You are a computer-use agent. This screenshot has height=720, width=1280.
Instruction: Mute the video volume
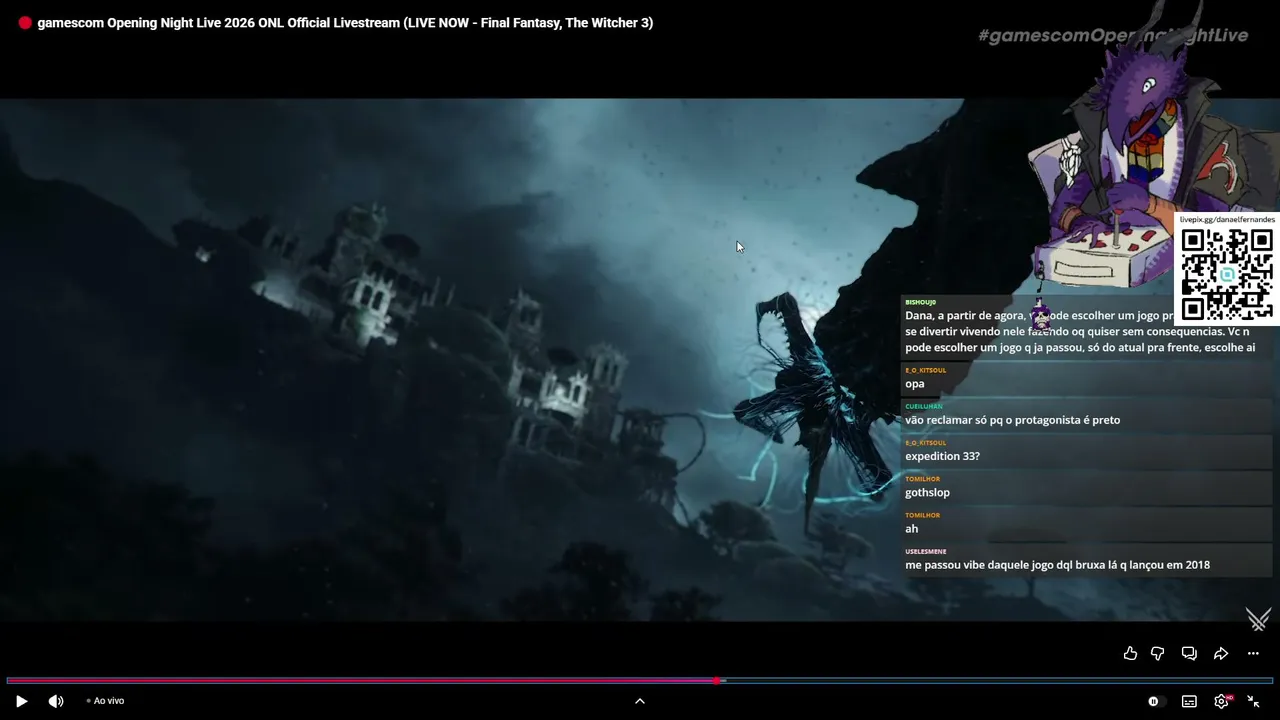(56, 701)
